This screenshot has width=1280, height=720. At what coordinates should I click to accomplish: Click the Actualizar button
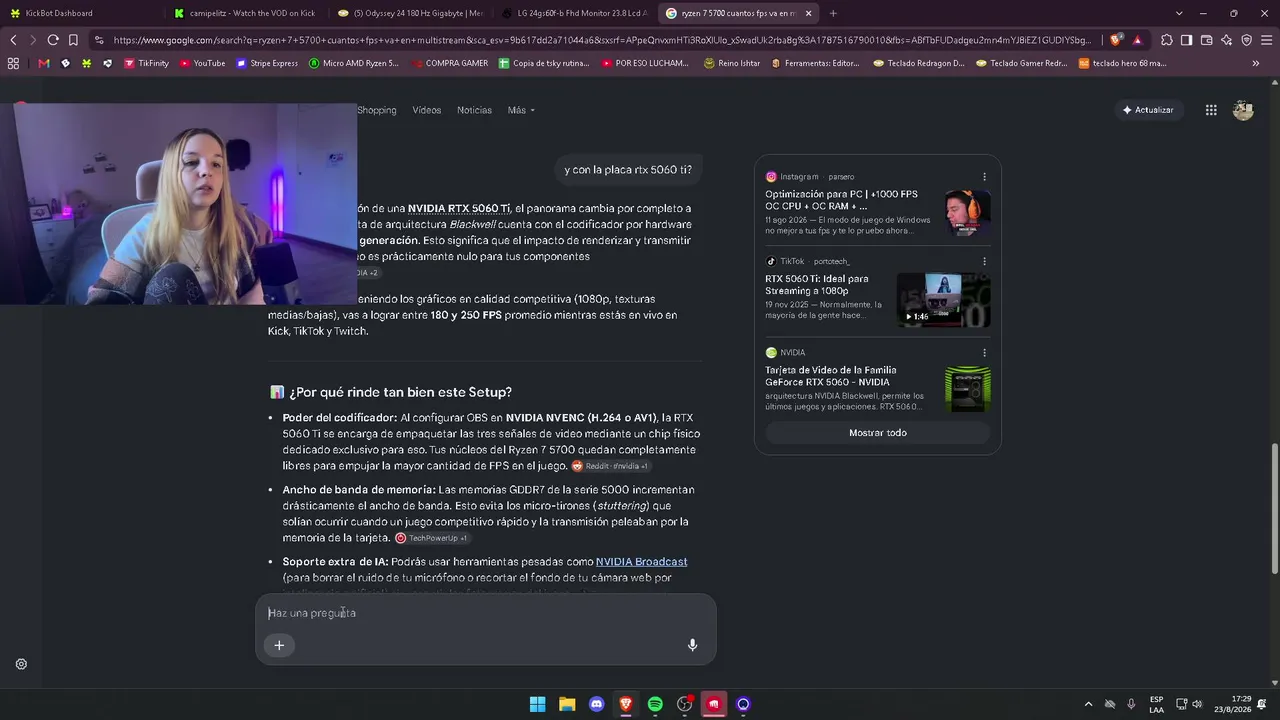click(1148, 110)
